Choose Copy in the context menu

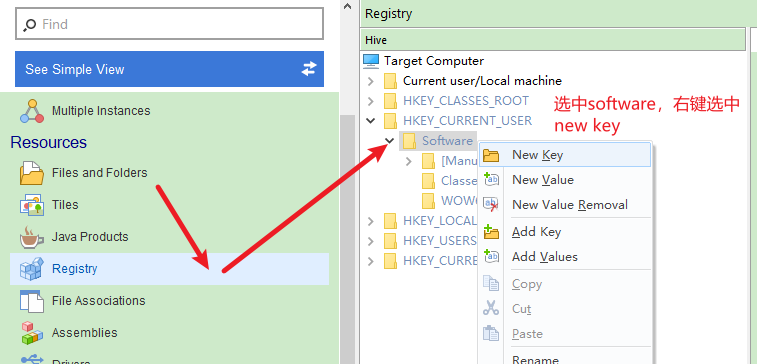tap(565, 284)
